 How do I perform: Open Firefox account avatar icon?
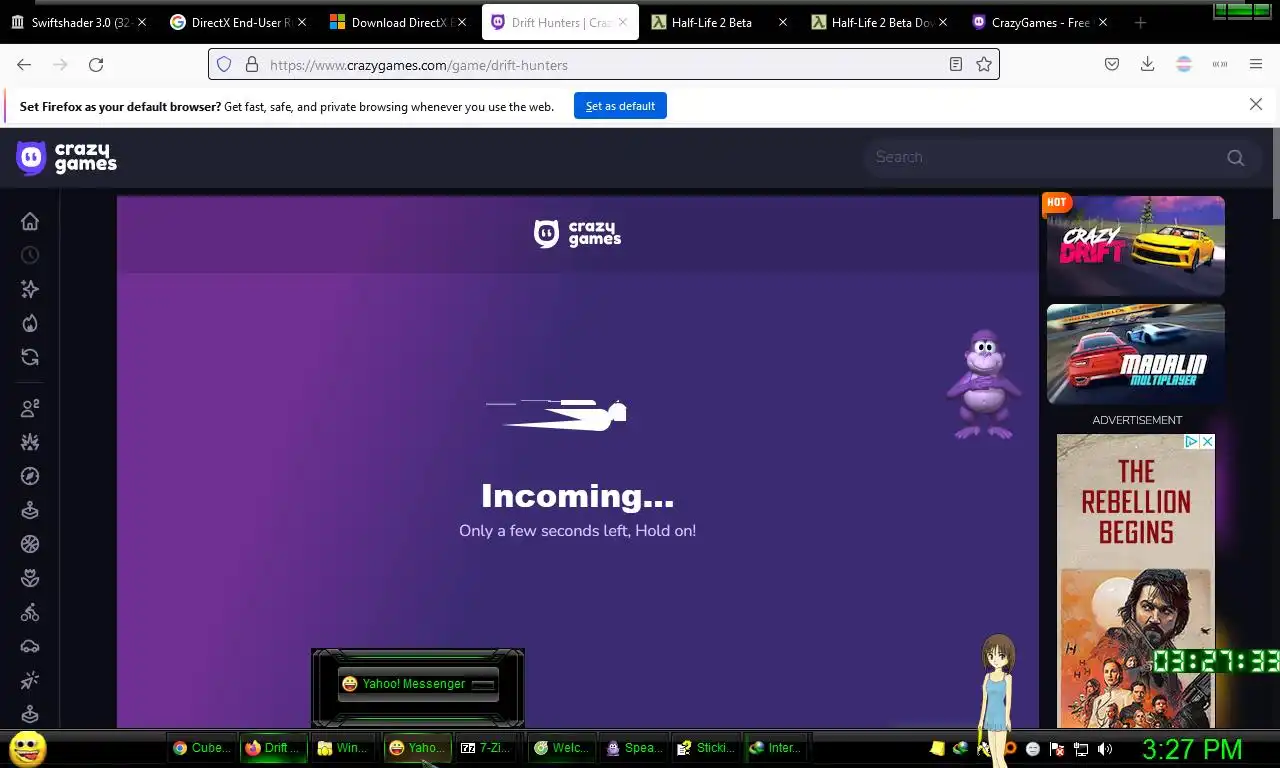1184,64
